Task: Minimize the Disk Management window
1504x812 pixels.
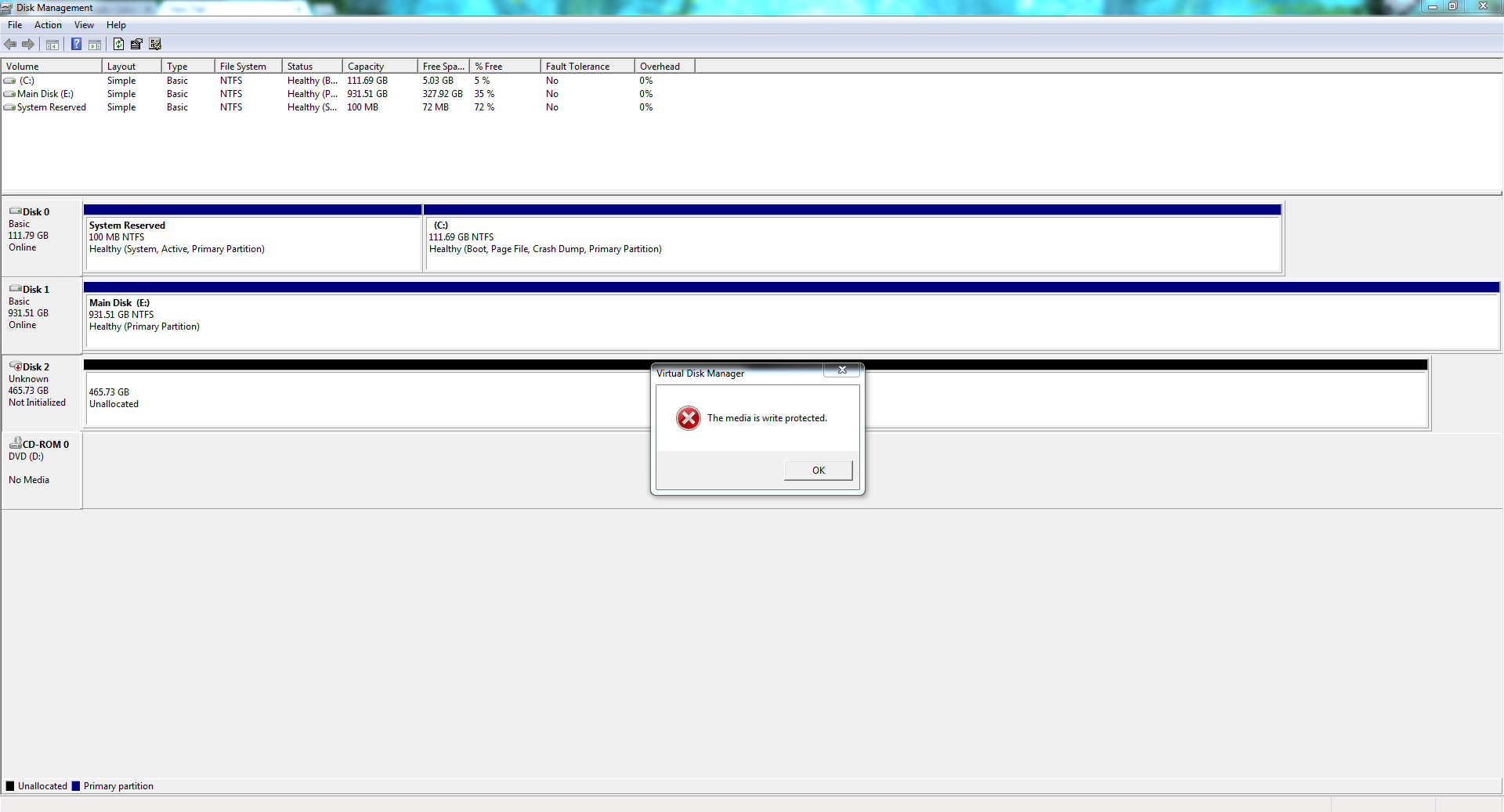Action: (x=1432, y=6)
